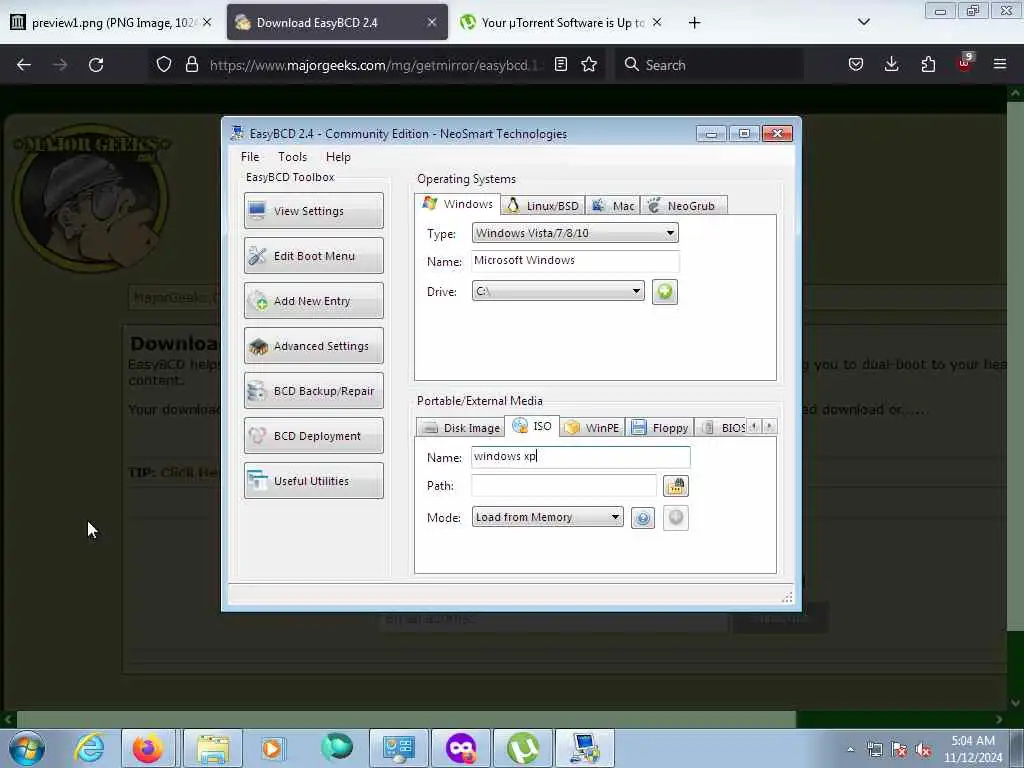Click the Firefox Search box
This screenshot has height=768, width=1024.
point(709,65)
